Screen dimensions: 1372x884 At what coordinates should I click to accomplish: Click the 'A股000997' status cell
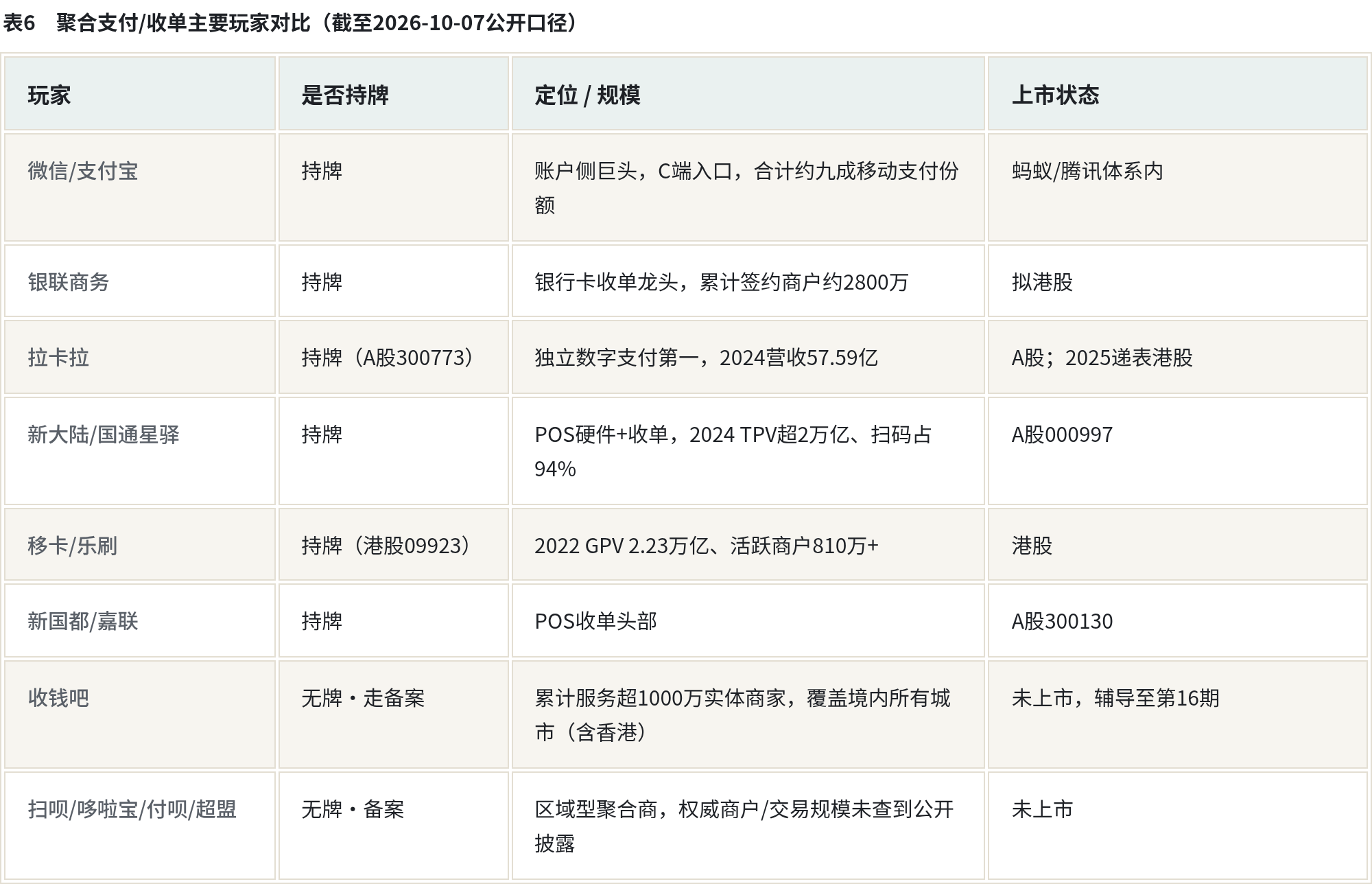1178,451
